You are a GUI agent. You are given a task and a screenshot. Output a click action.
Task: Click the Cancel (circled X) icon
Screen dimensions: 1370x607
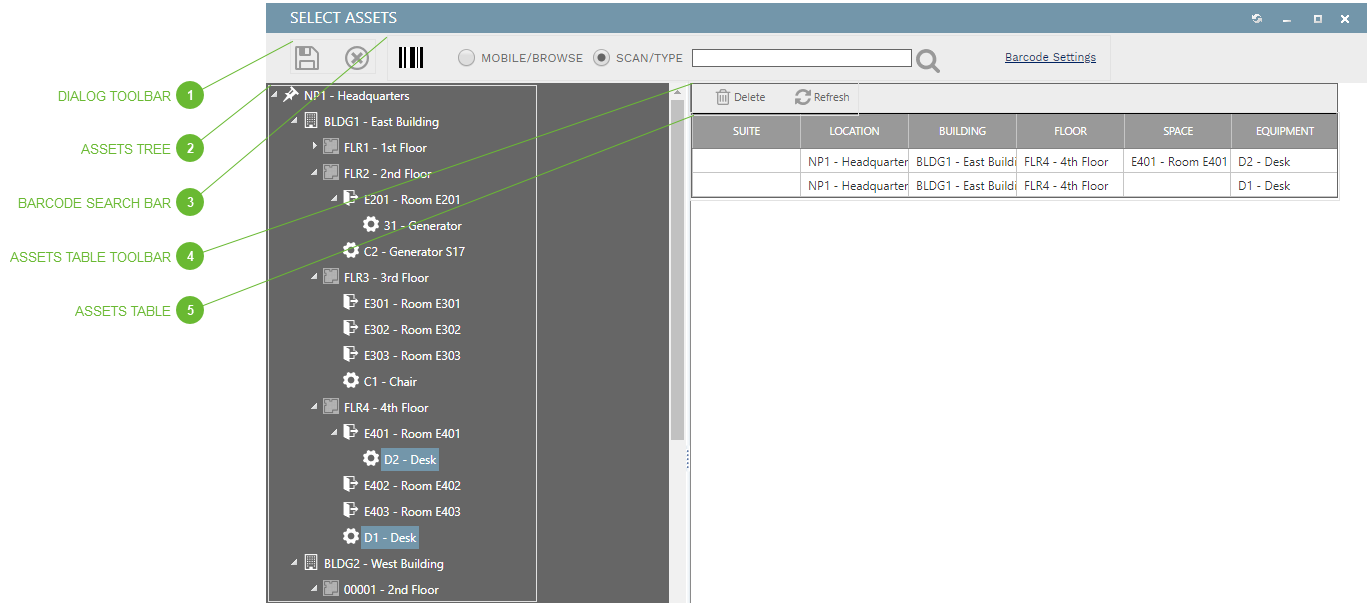point(356,57)
